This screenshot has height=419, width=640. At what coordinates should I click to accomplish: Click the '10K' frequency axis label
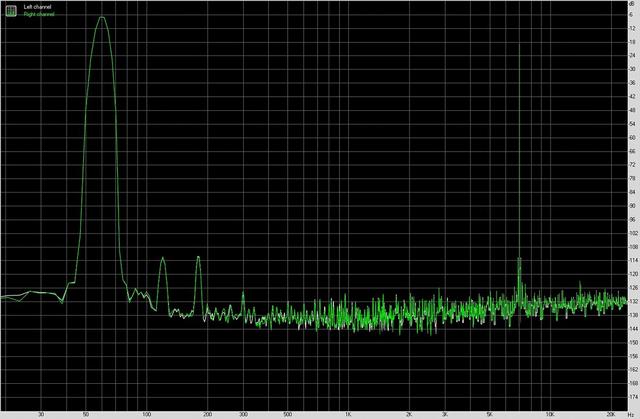tap(550, 415)
